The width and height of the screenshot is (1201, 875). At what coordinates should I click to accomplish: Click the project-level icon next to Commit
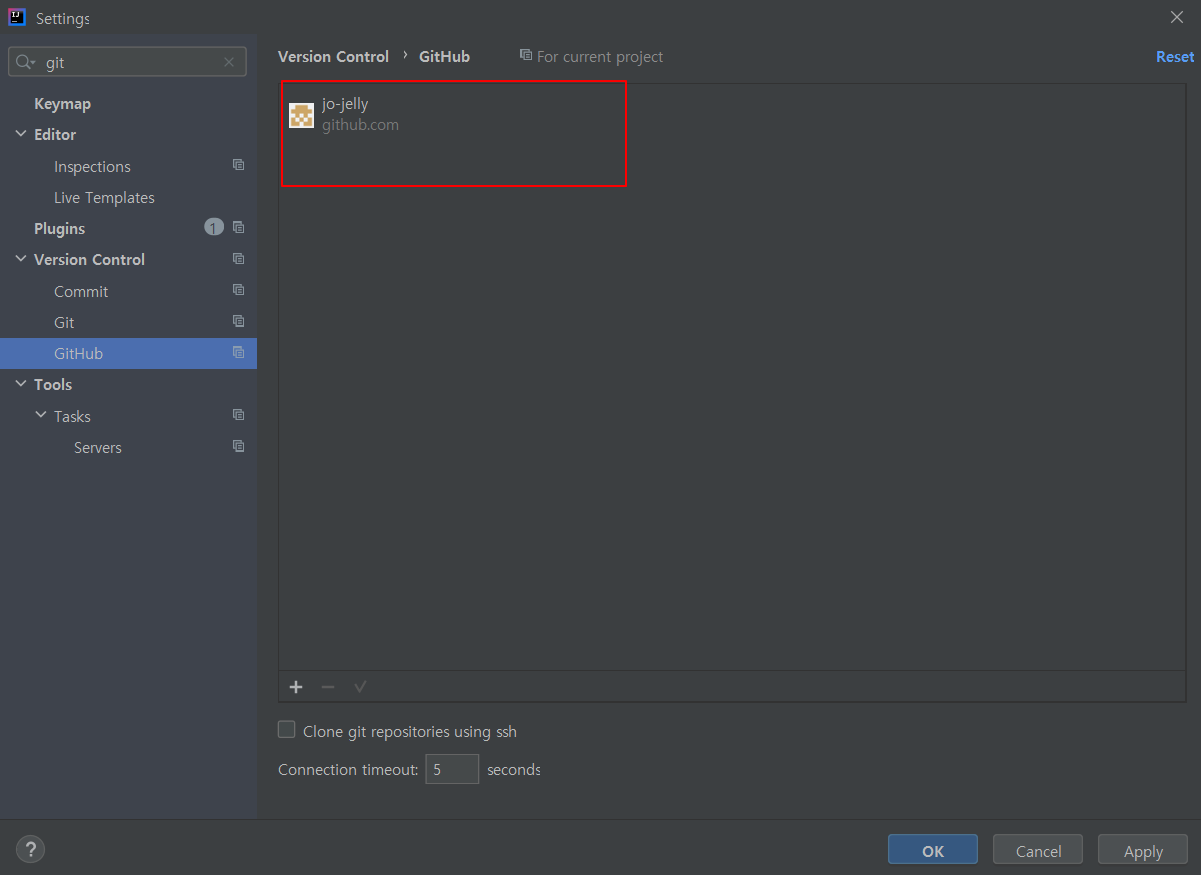238,290
